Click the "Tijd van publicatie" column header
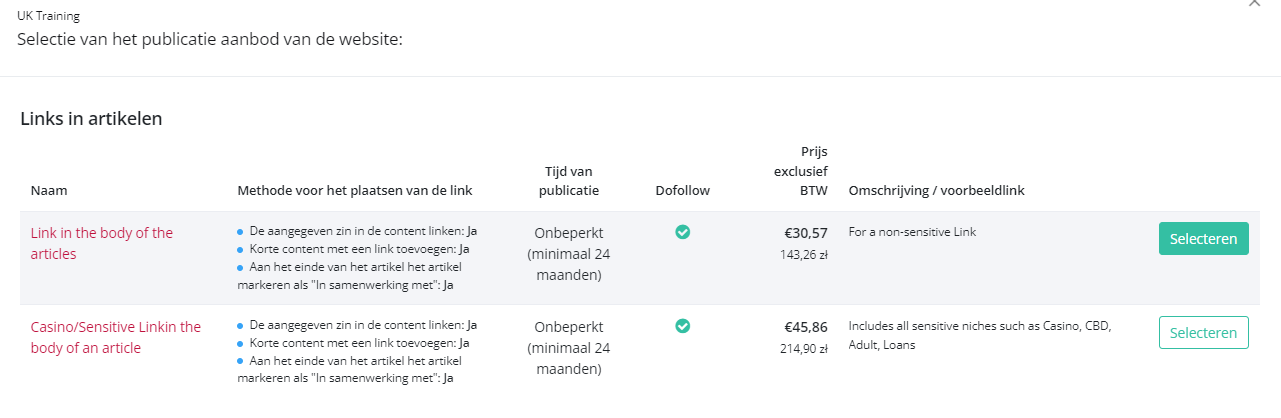Image resolution: width=1281 pixels, height=418 pixels. [569, 181]
